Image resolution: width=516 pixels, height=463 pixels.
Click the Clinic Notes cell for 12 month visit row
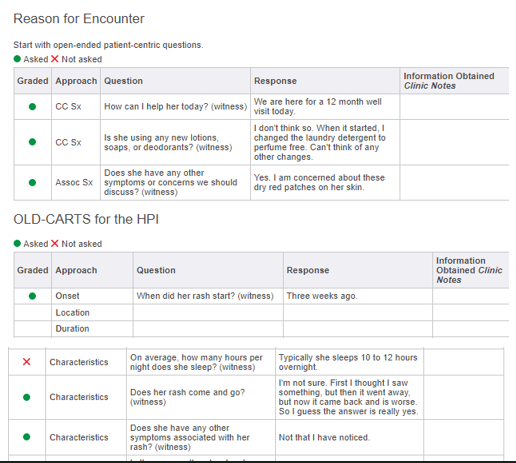click(x=454, y=107)
